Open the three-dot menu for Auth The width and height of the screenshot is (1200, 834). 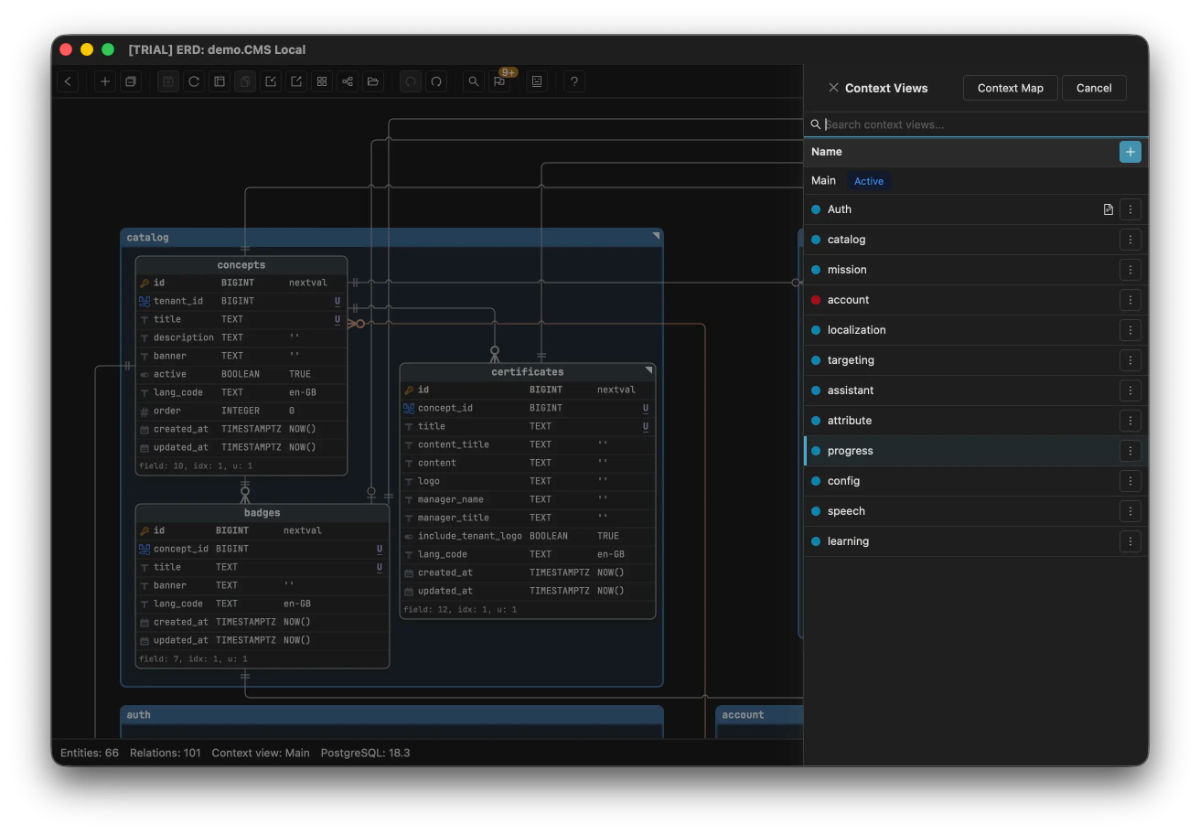coord(1130,210)
